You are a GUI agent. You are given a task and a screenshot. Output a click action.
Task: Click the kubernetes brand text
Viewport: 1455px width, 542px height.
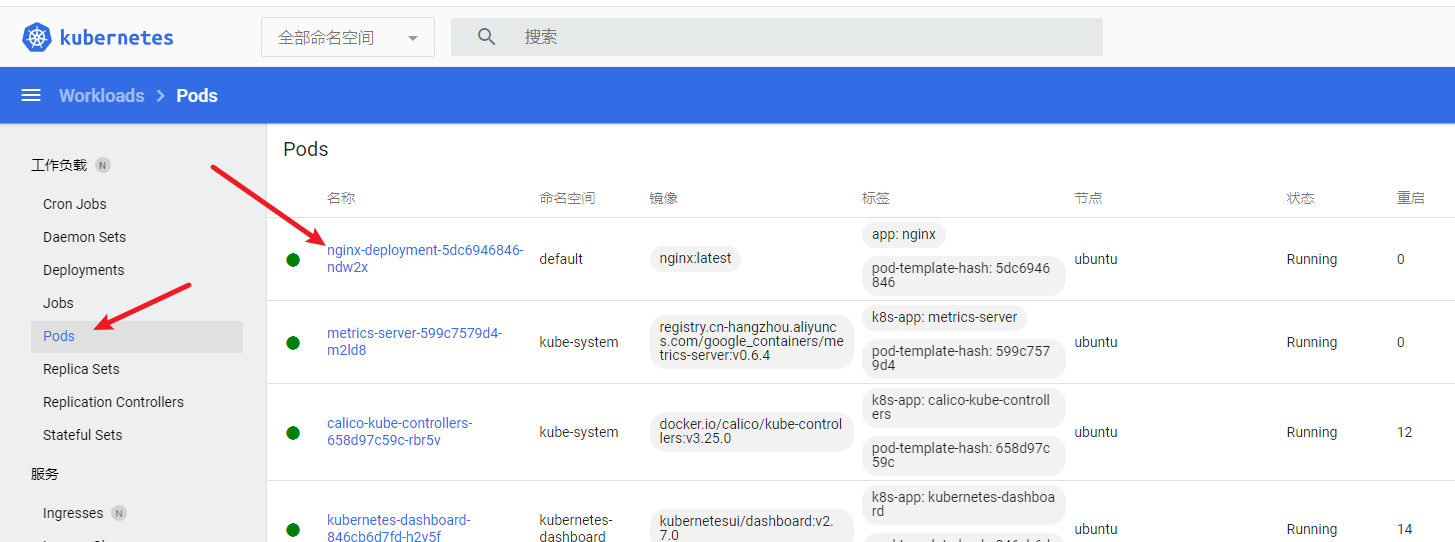(x=117, y=38)
